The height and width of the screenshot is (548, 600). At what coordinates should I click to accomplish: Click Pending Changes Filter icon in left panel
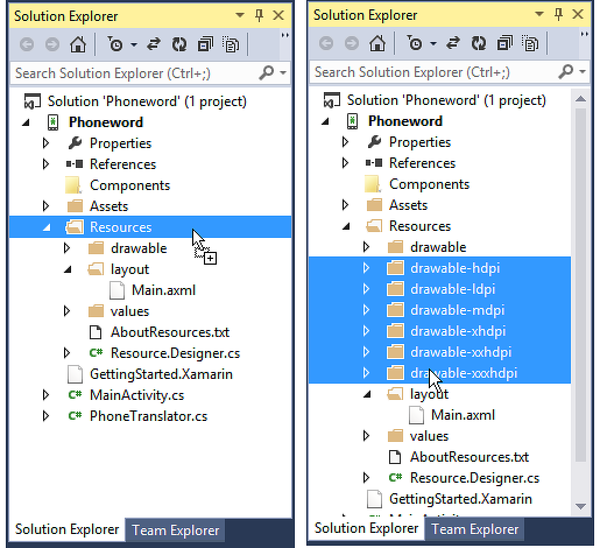(x=117, y=44)
